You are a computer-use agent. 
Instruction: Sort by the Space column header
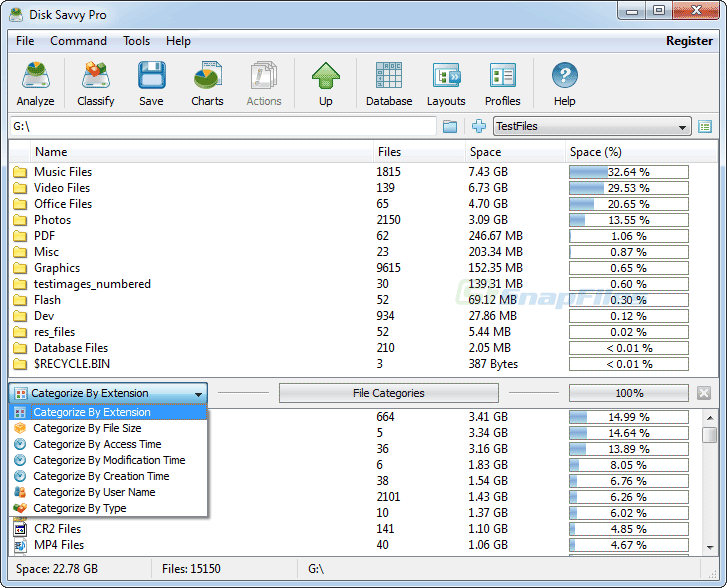tap(515, 152)
